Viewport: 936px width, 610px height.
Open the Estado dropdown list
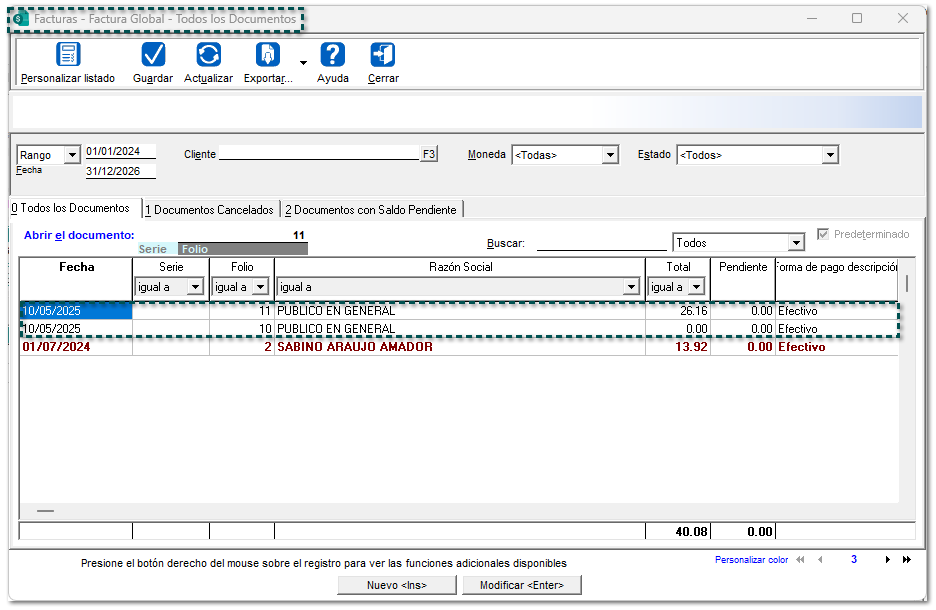coord(829,155)
